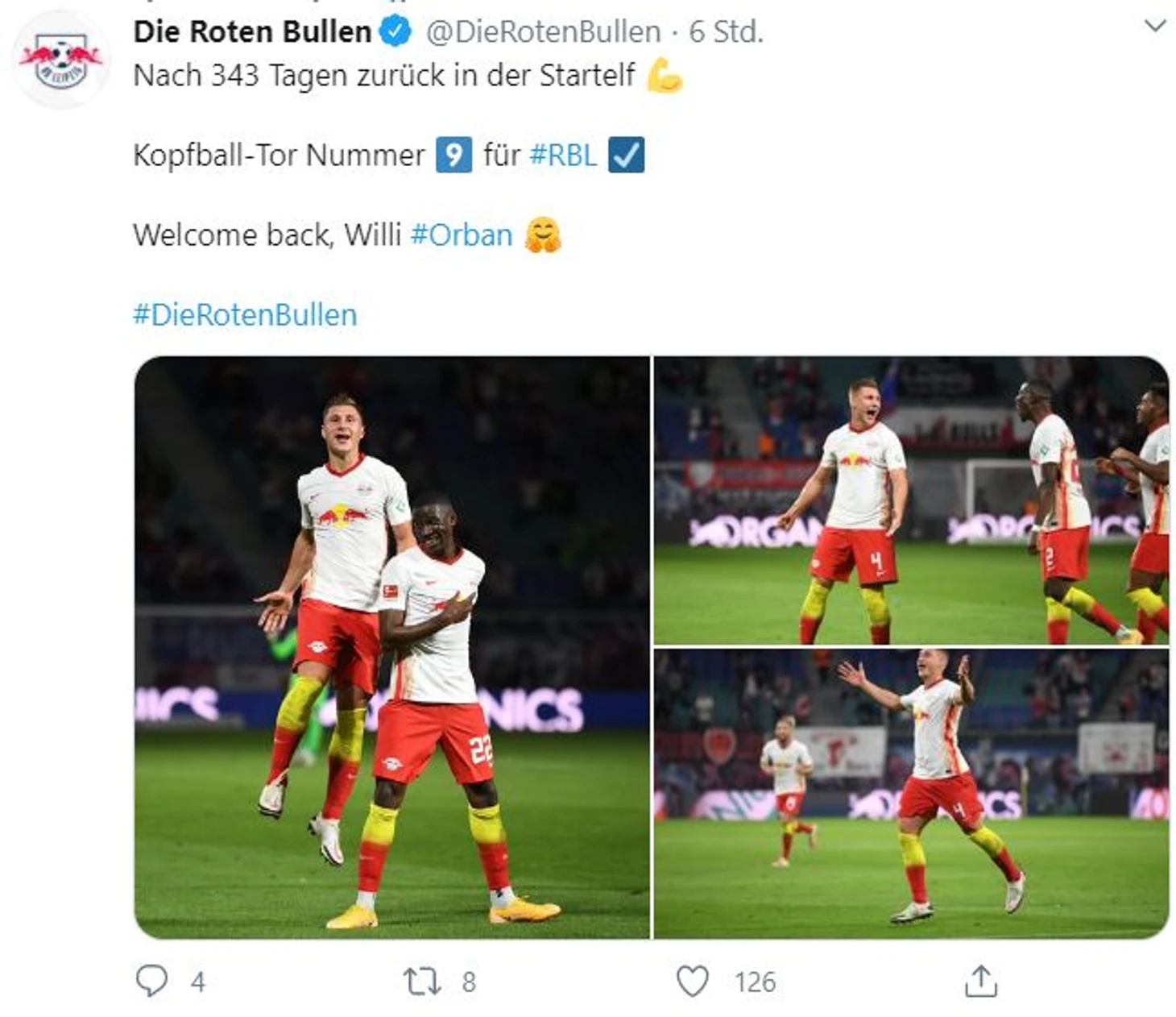Click the like count 126
This screenshot has width=1176, height=1017.
755,982
